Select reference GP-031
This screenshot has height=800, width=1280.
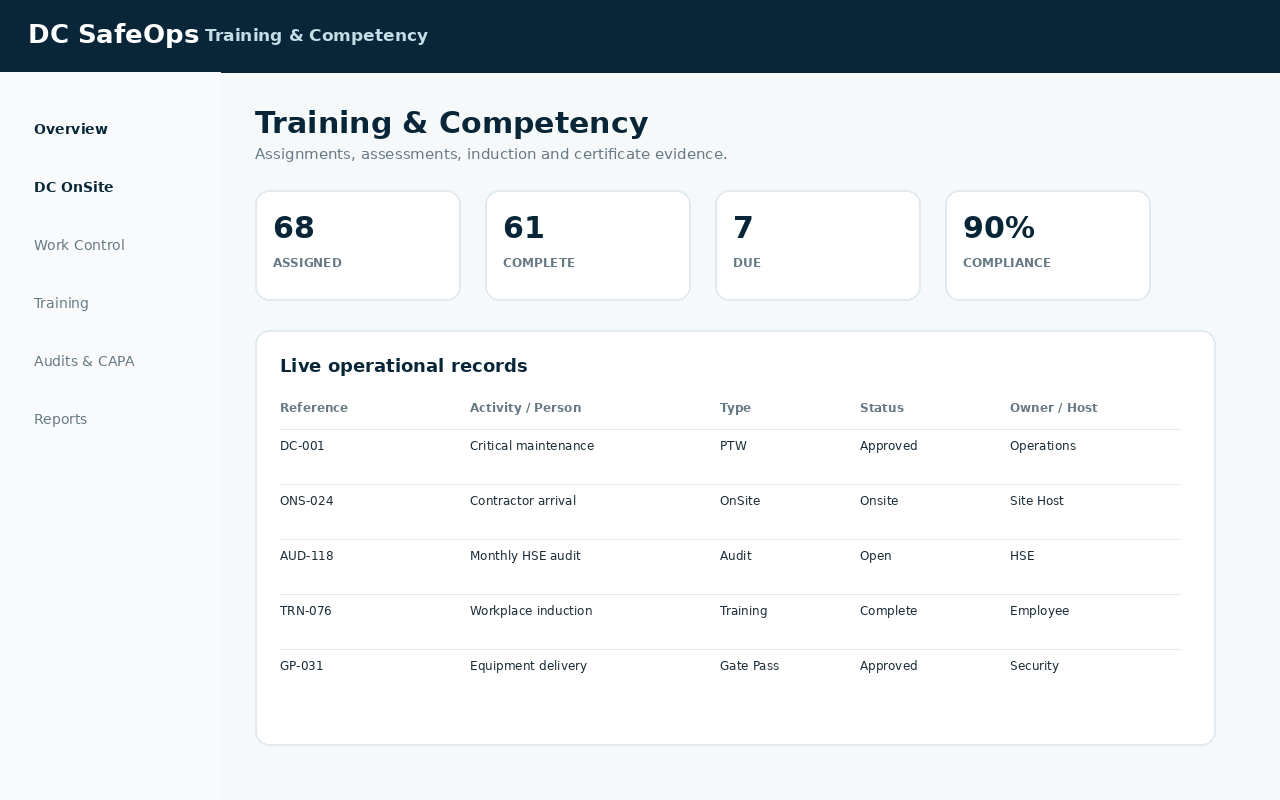pos(301,666)
